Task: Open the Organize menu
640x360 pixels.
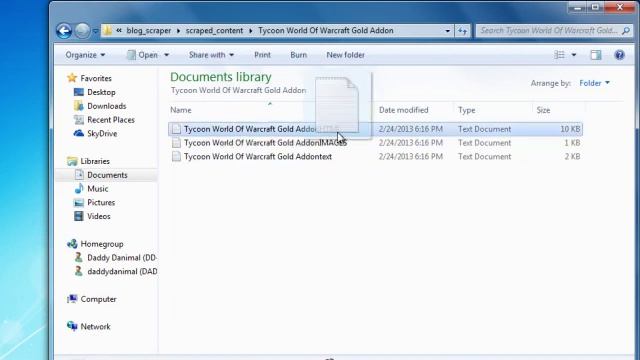Action: click(85, 55)
